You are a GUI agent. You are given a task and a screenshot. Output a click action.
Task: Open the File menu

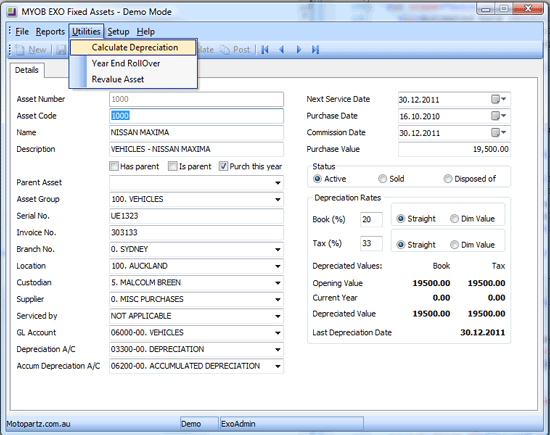pyautogui.click(x=22, y=32)
